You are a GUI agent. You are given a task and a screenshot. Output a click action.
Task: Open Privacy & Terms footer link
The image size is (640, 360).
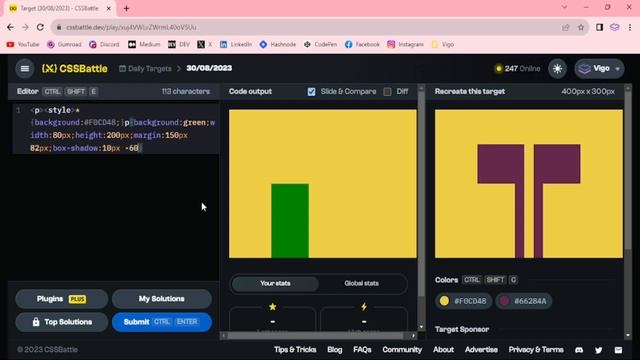click(536, 350)
